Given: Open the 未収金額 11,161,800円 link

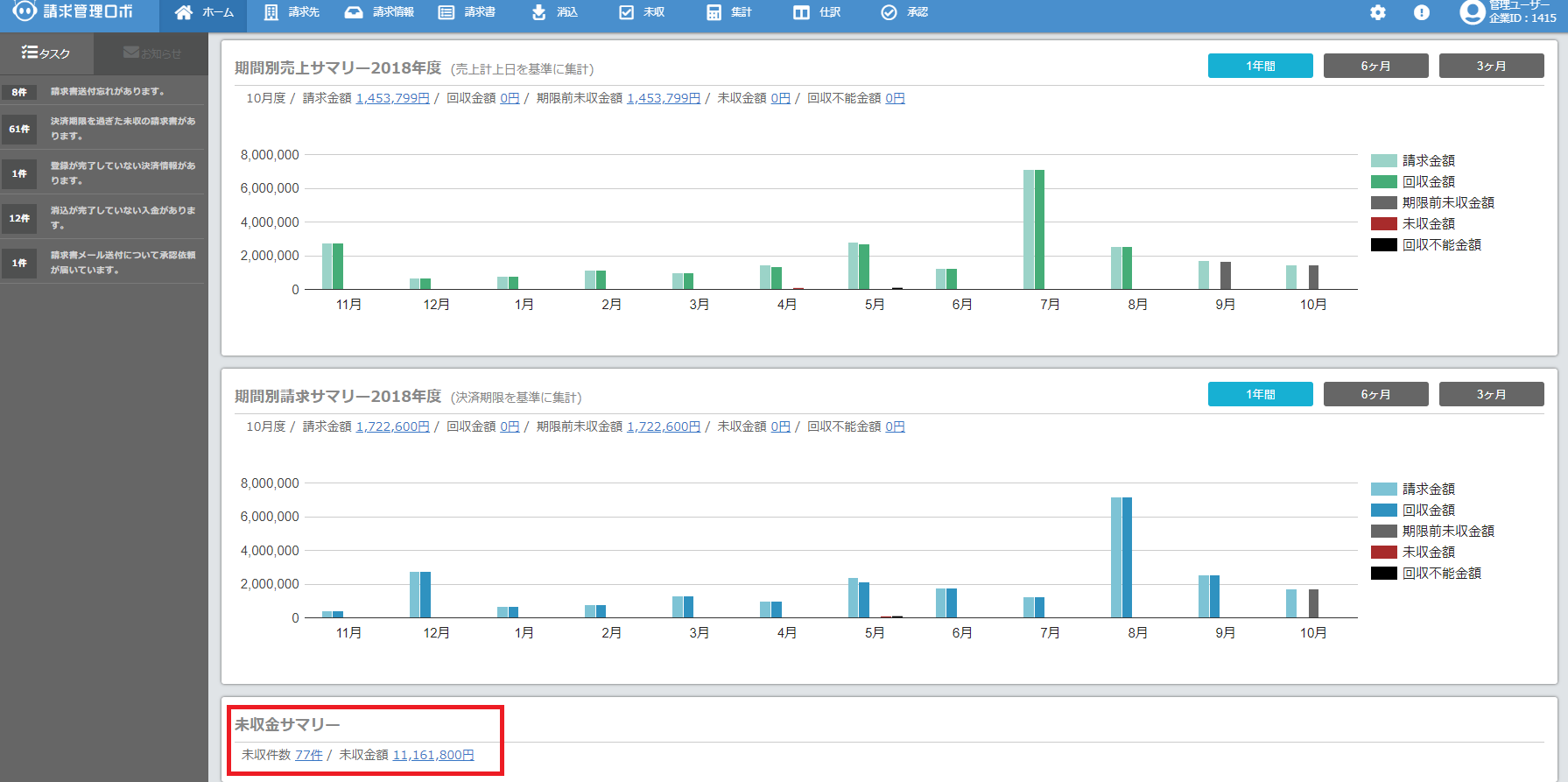Looking at the screenshot, I should point(432,755).
